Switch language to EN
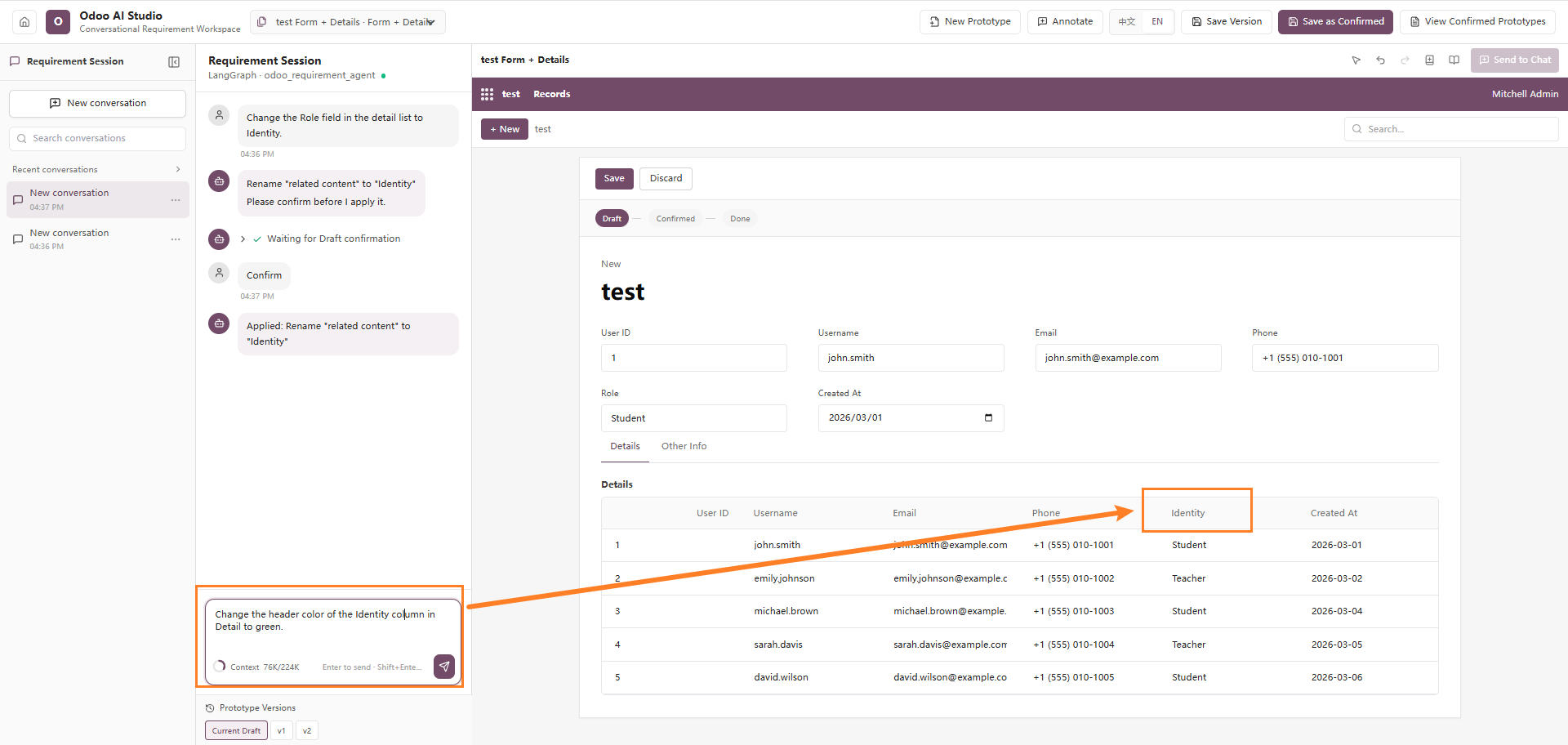This screenshot has height=745, width=1568. pyautogui.click(x=1157, y=22)
